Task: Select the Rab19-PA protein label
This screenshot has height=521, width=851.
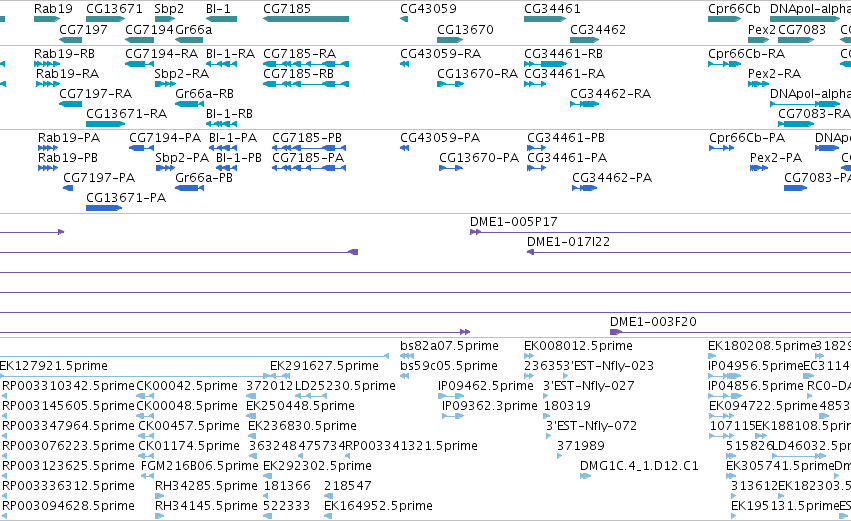Action: (x=68, y=138)
